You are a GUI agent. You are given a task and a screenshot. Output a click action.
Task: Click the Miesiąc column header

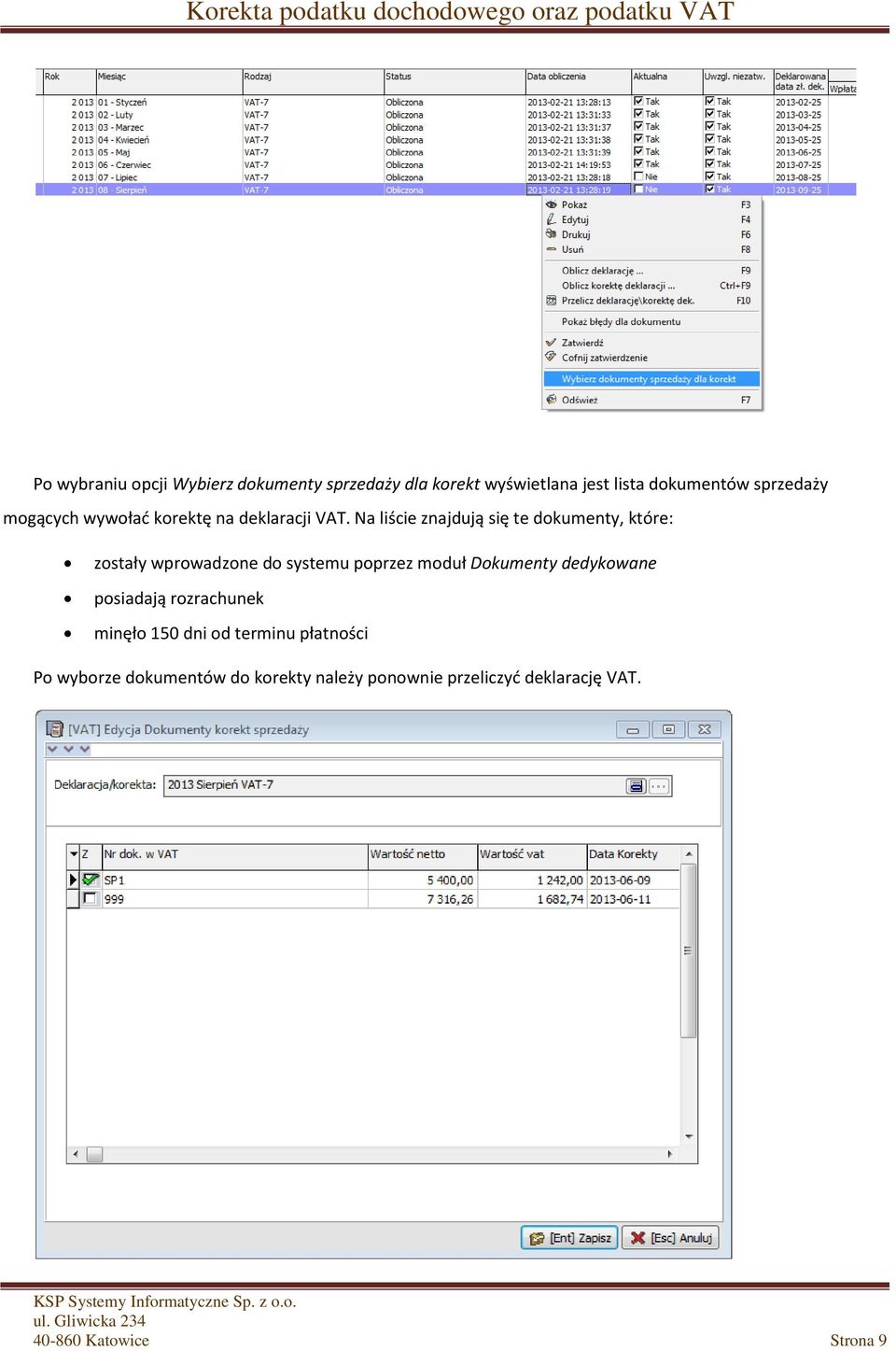pos(169,80)
